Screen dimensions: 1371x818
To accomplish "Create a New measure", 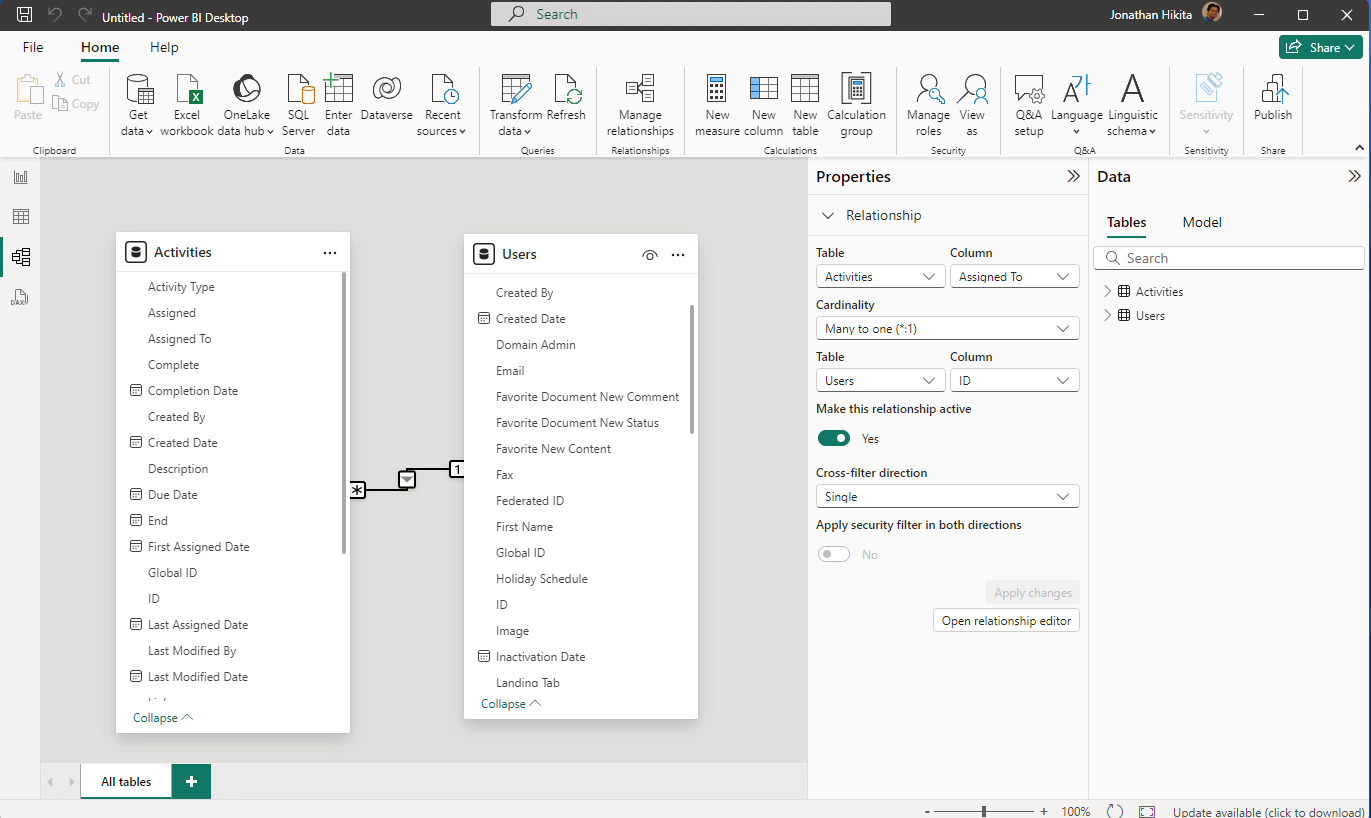I will [717, 104].
